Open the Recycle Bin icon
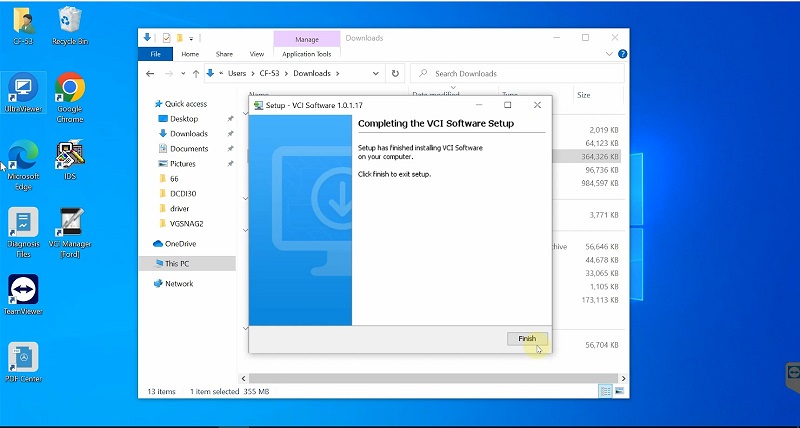 pos(70,21)
